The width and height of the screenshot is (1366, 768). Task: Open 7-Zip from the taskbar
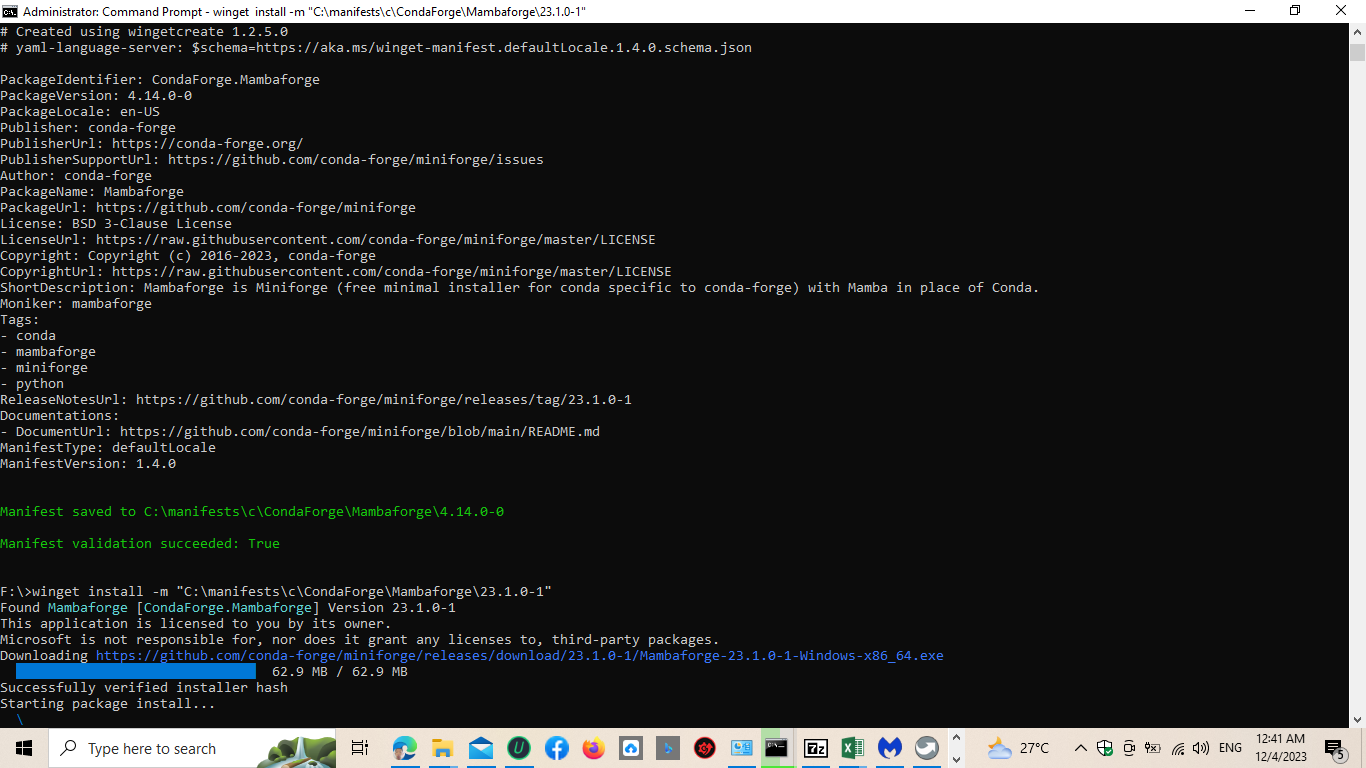[815, 748]
